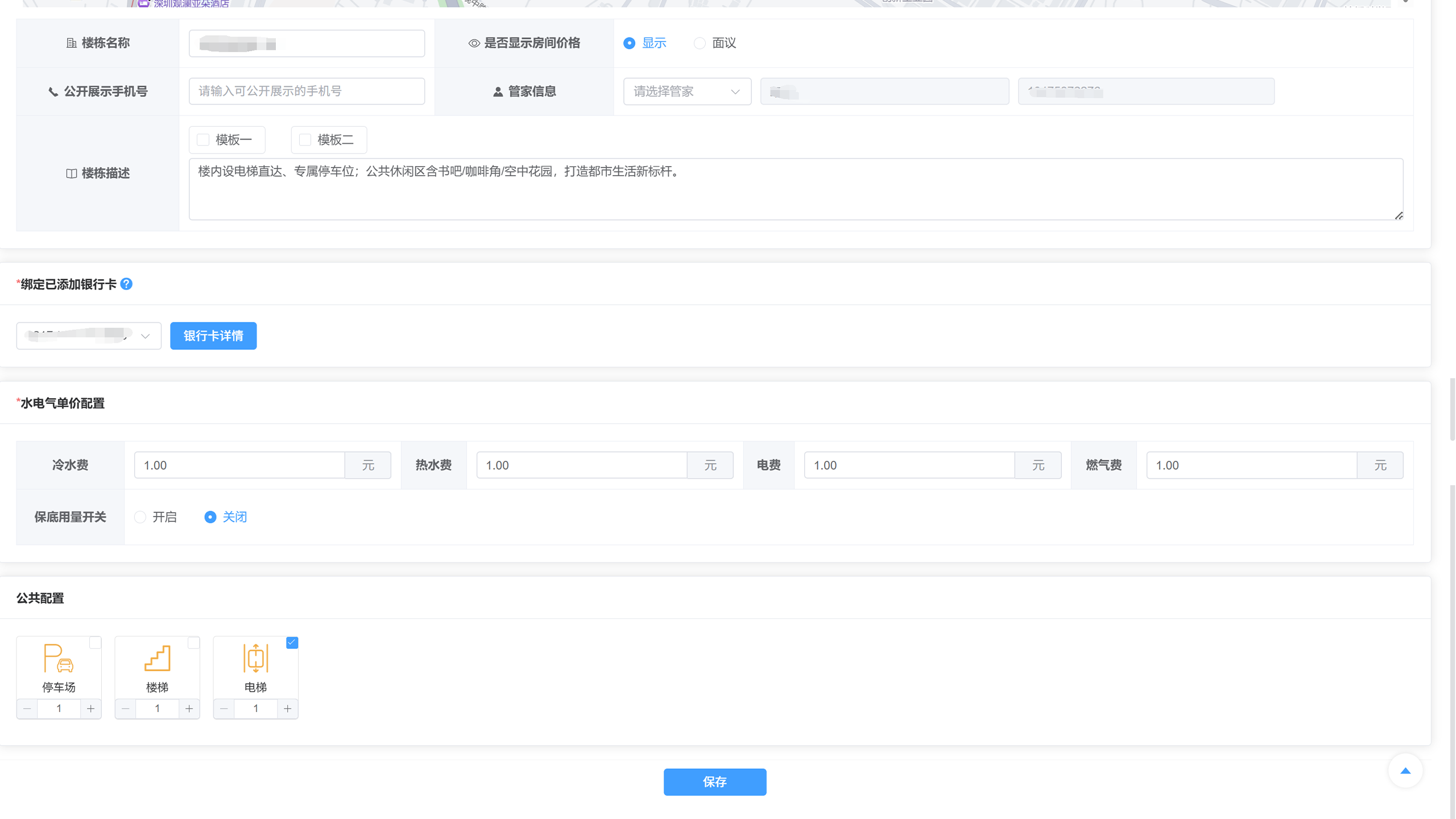Decrease elevator count with minus

coord(224,709)
